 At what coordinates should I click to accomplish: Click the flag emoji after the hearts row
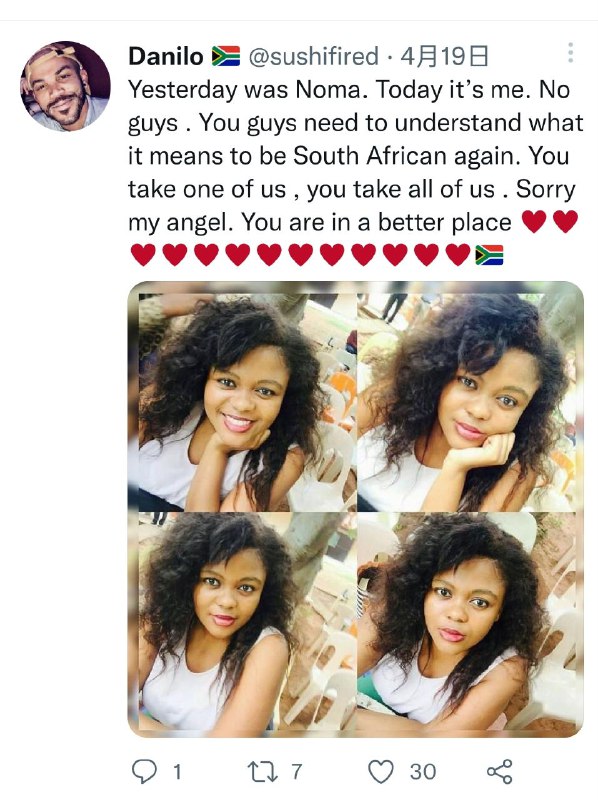pos(489,255)
